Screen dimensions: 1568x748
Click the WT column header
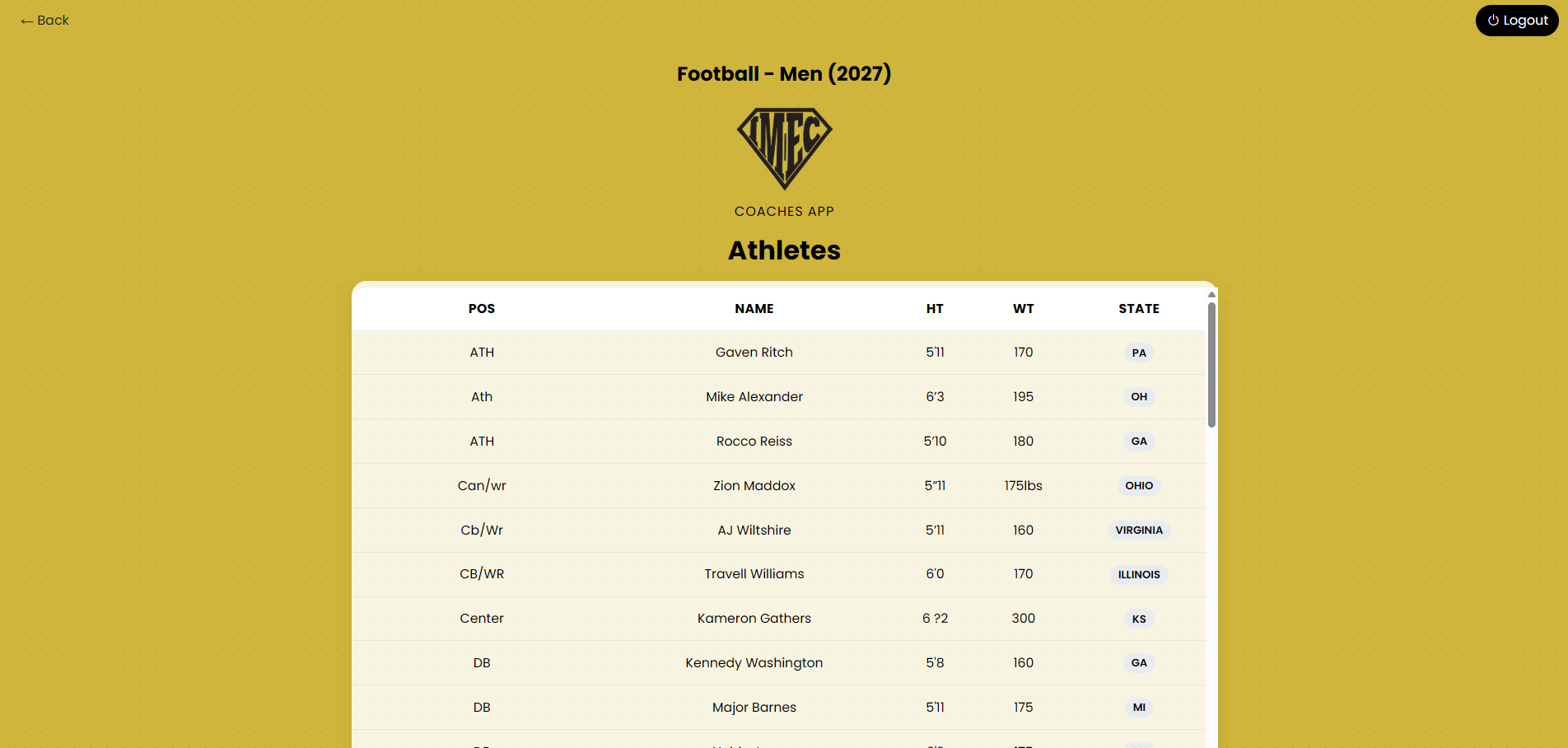(x=1023, y=308)
